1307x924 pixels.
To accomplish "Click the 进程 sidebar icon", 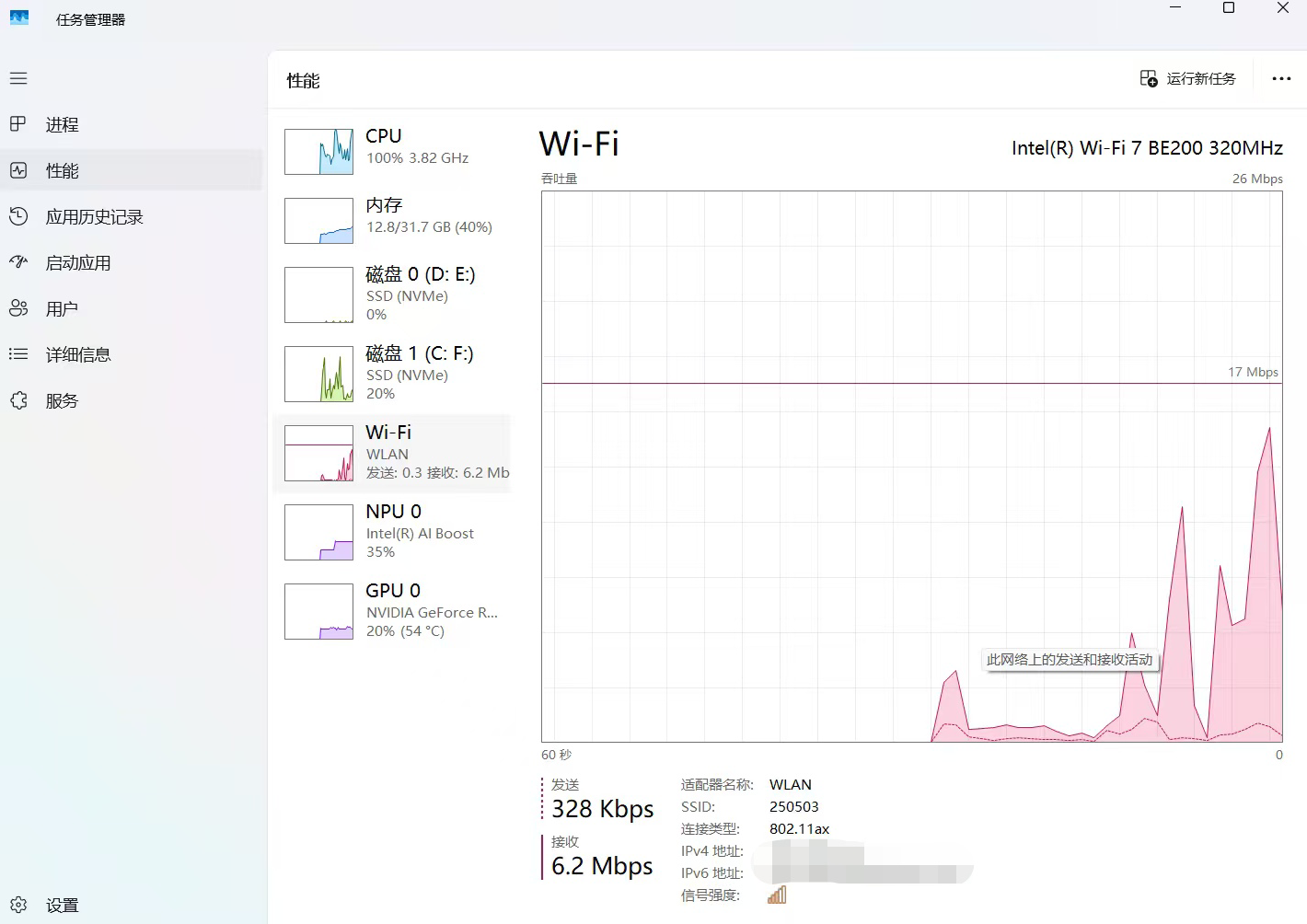I will point(18,124).
